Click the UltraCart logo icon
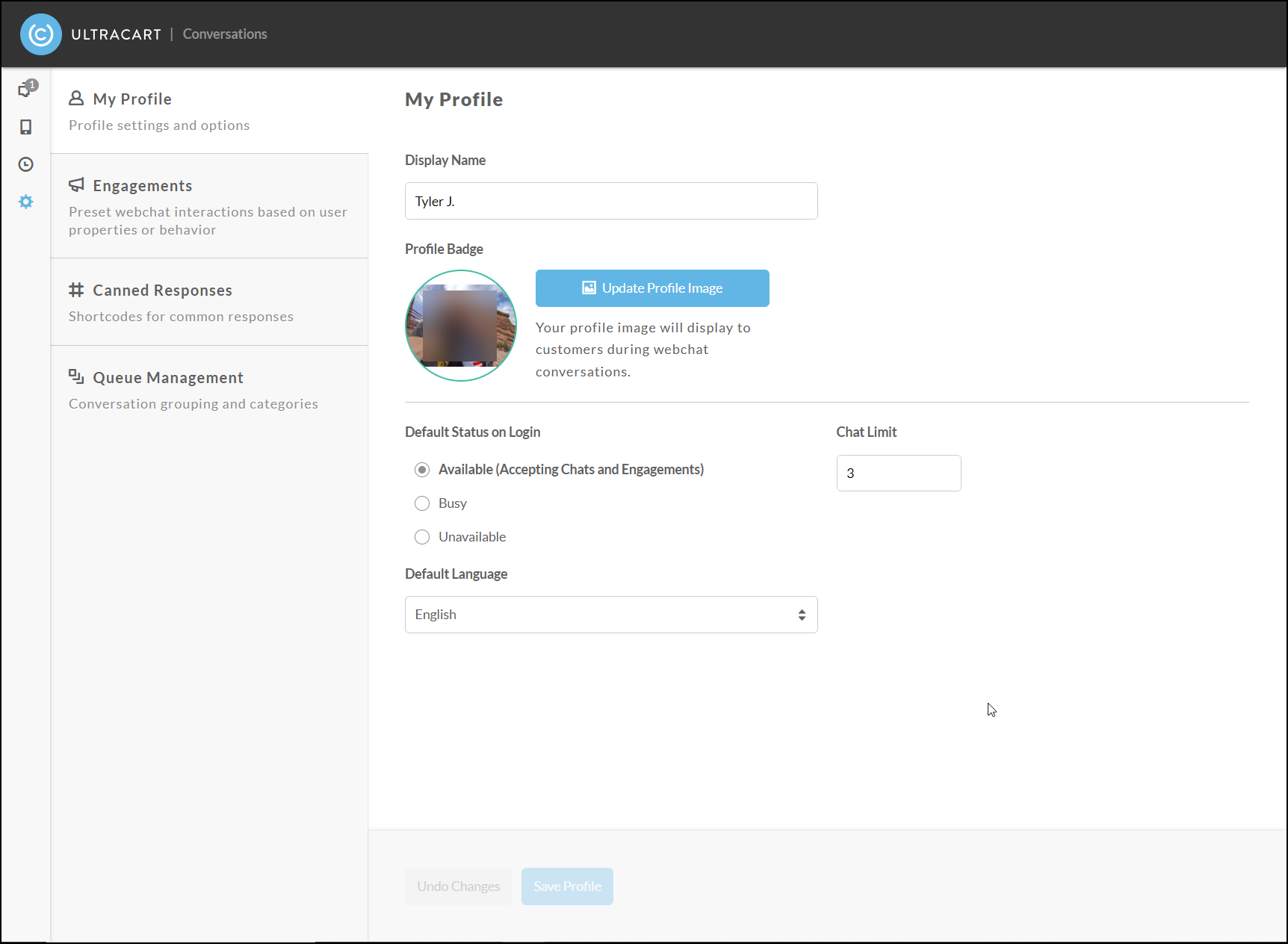The height and width of the screenshot is (944, 1288). click(x=41, y=34)
